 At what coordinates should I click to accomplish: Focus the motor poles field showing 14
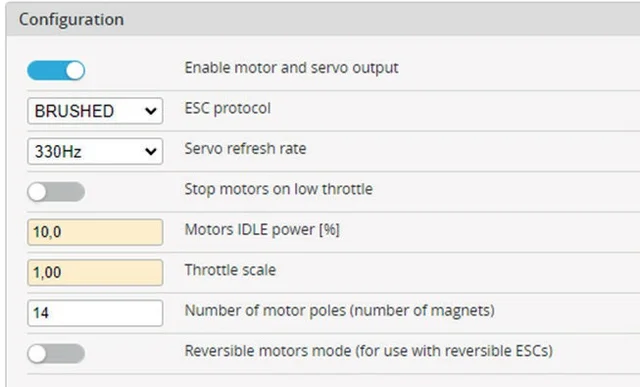click(95, 313)
